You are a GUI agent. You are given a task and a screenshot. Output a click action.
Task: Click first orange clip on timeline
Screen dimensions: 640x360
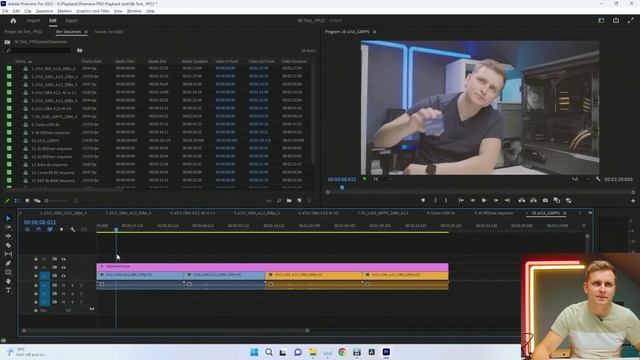[x=313, y=275]
